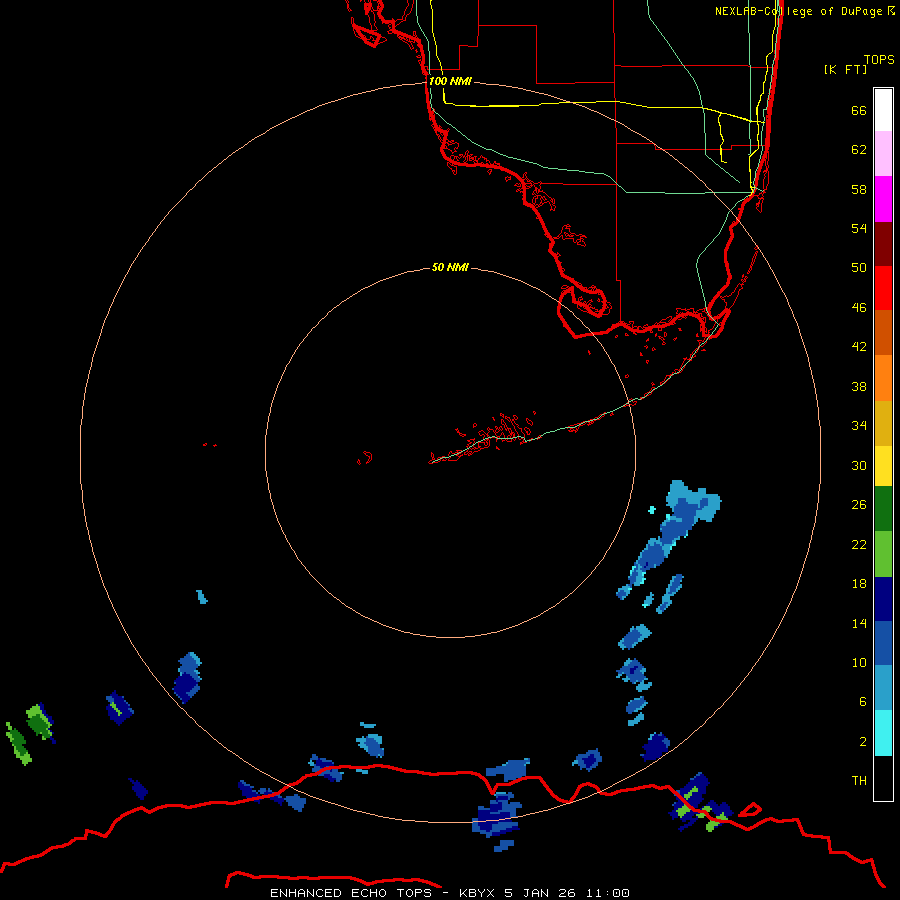Click the "50 NMI" range ring label
This screenshot has width=900, height=900.
point(450,267)
